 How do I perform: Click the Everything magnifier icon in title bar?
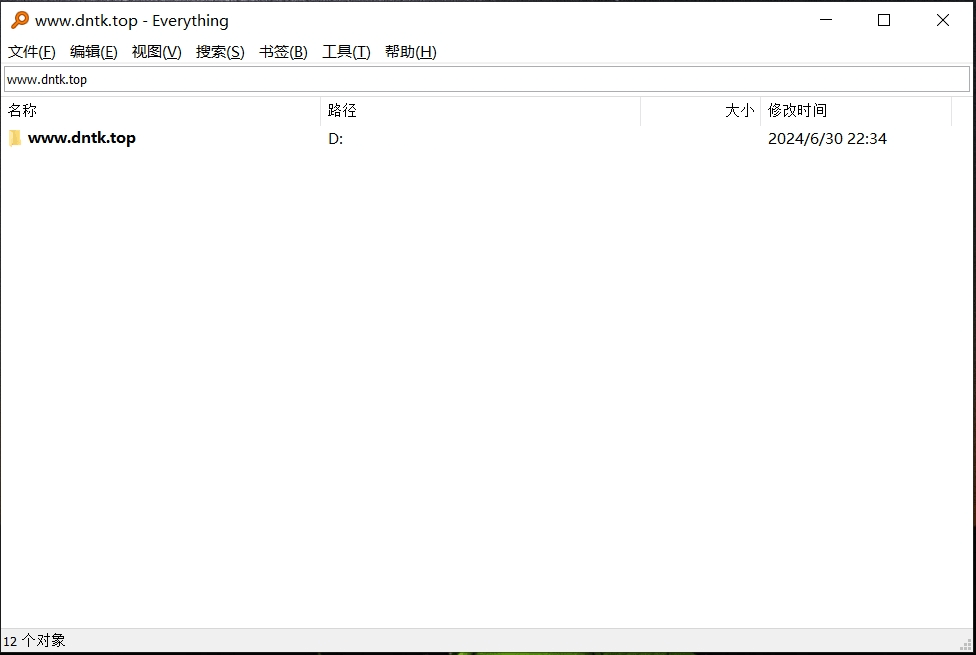20,20
